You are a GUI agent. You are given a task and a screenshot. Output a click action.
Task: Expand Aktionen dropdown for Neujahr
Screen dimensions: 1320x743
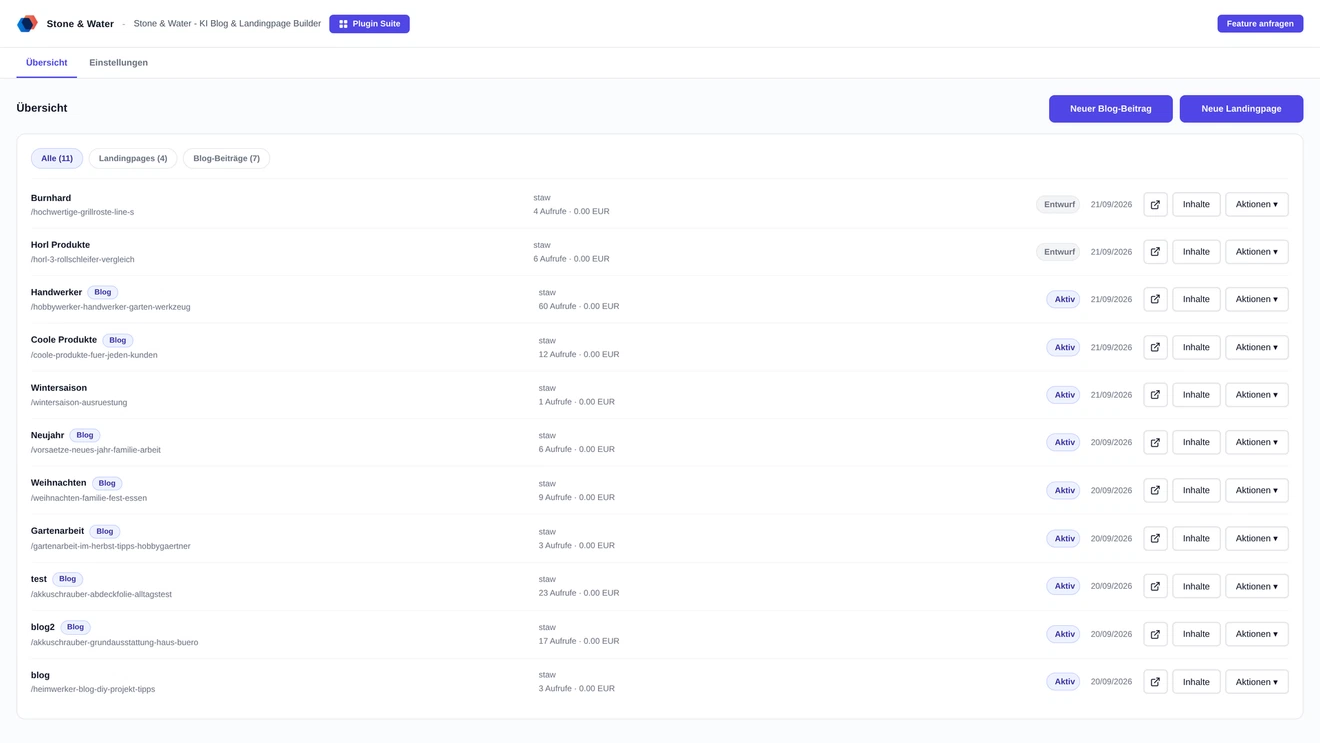[x=1256, y=442]
